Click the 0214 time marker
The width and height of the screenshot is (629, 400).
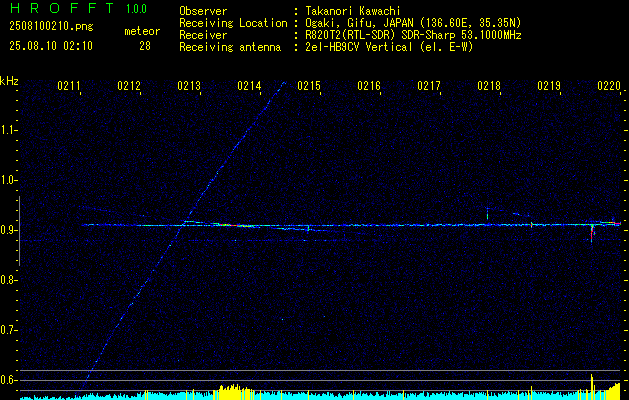coord(249,85)
